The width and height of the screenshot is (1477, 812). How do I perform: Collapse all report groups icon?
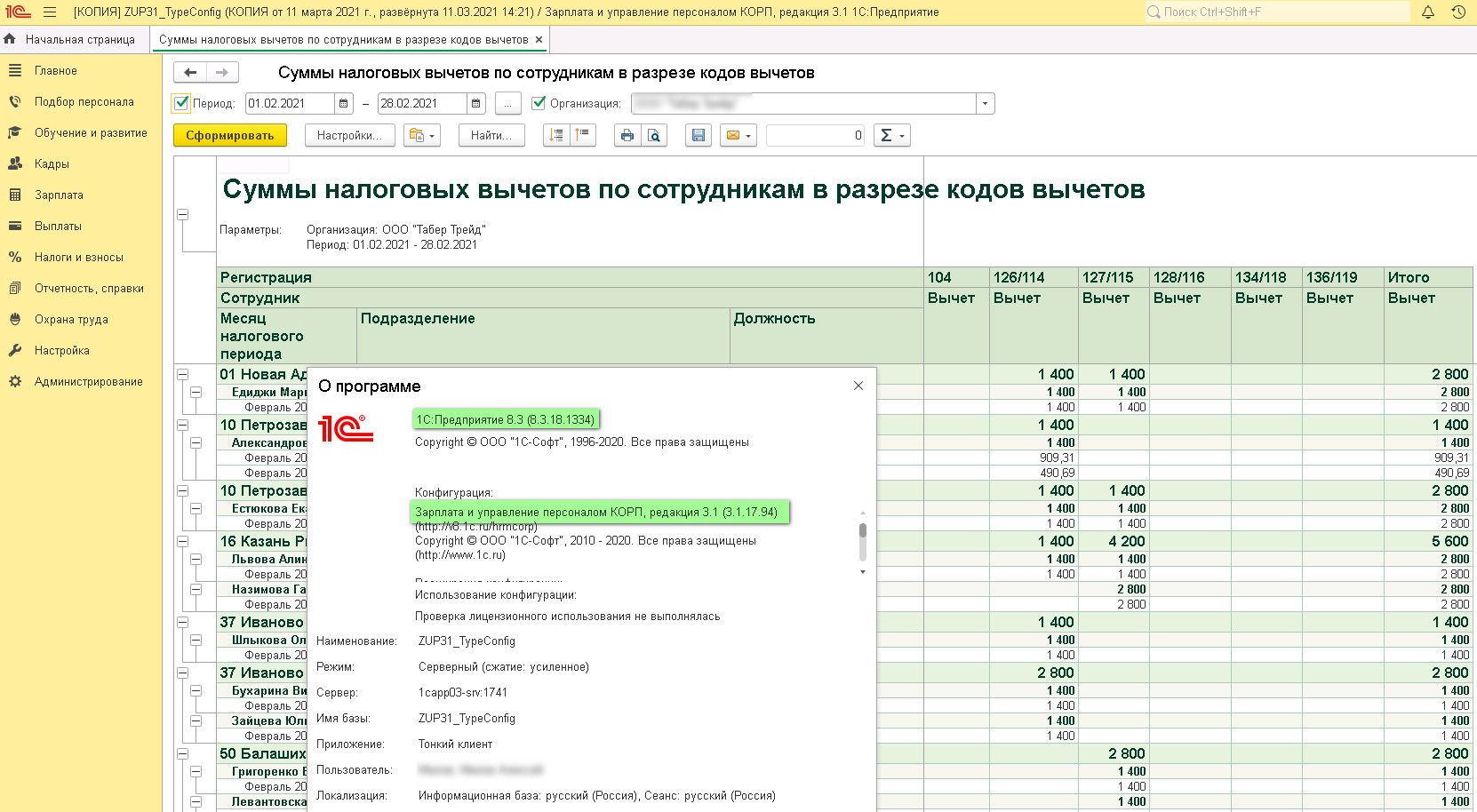[x=583, y=135]
